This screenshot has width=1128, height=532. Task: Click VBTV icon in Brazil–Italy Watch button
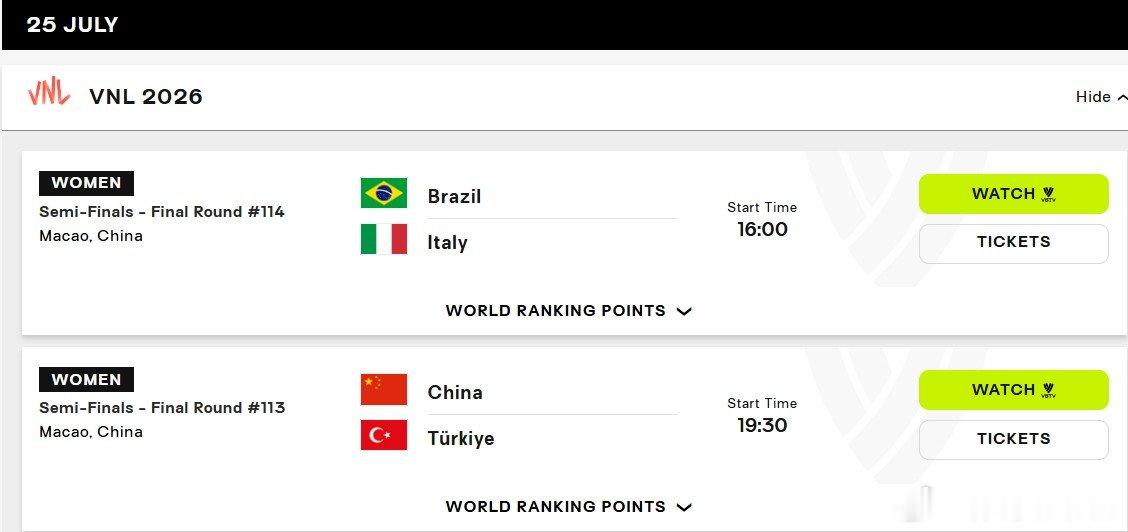[x=1048, y=193]
